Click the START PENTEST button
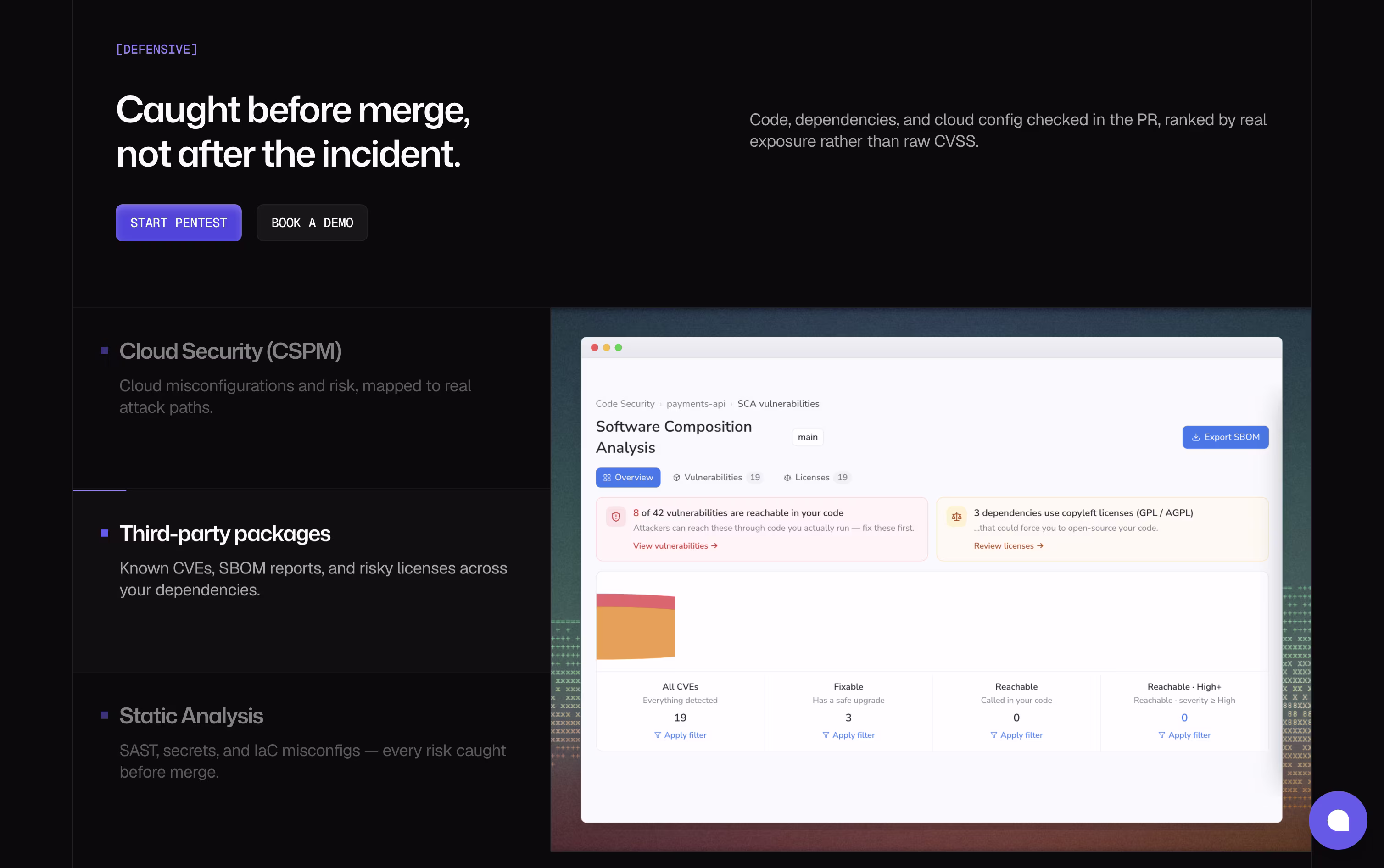Viewport: 1384px width, 868px height. click(179, 223)
